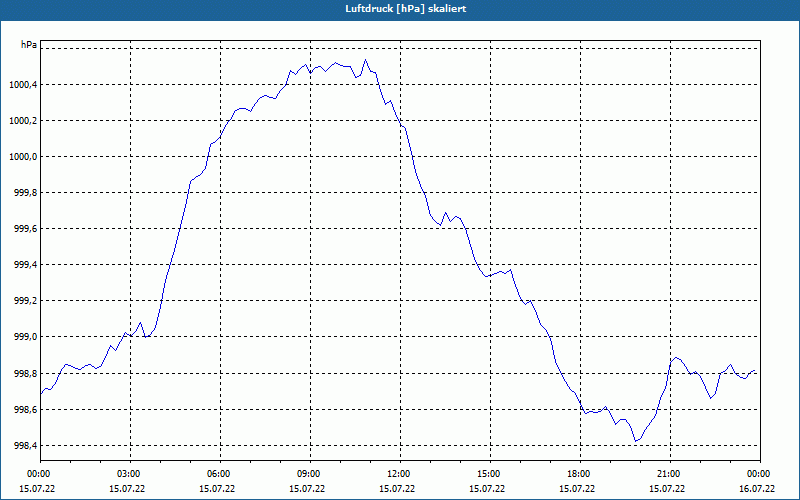Pick the 12:00 time label
Viewport: 800px width, 500px height.
pos(400,474)
